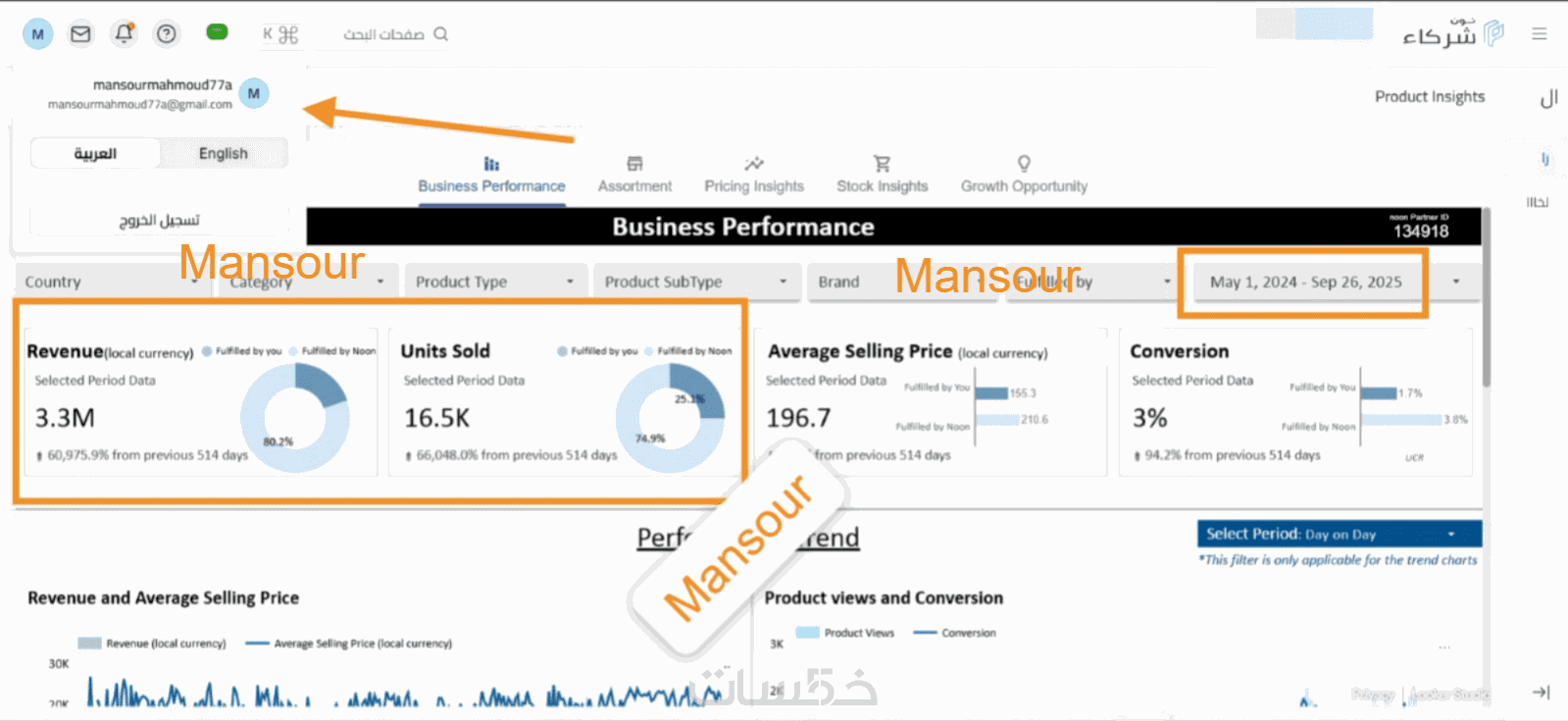Open the mail inbox icon
Viewport: 1568px width, 721px height.
tap(80, 34)
